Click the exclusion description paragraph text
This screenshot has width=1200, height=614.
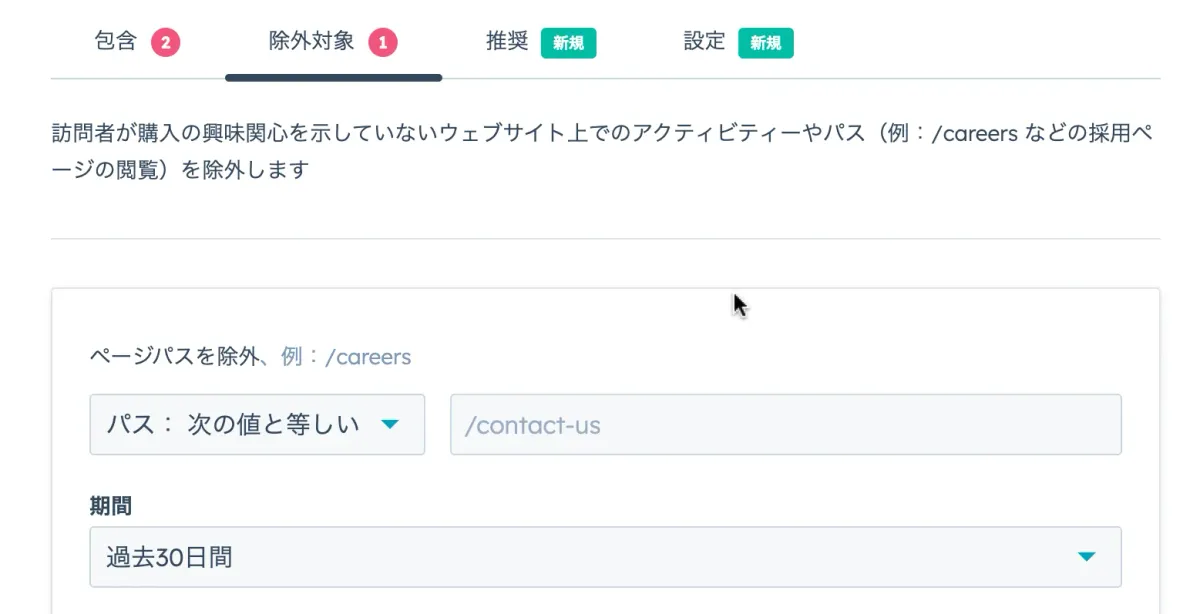point(600,133)
